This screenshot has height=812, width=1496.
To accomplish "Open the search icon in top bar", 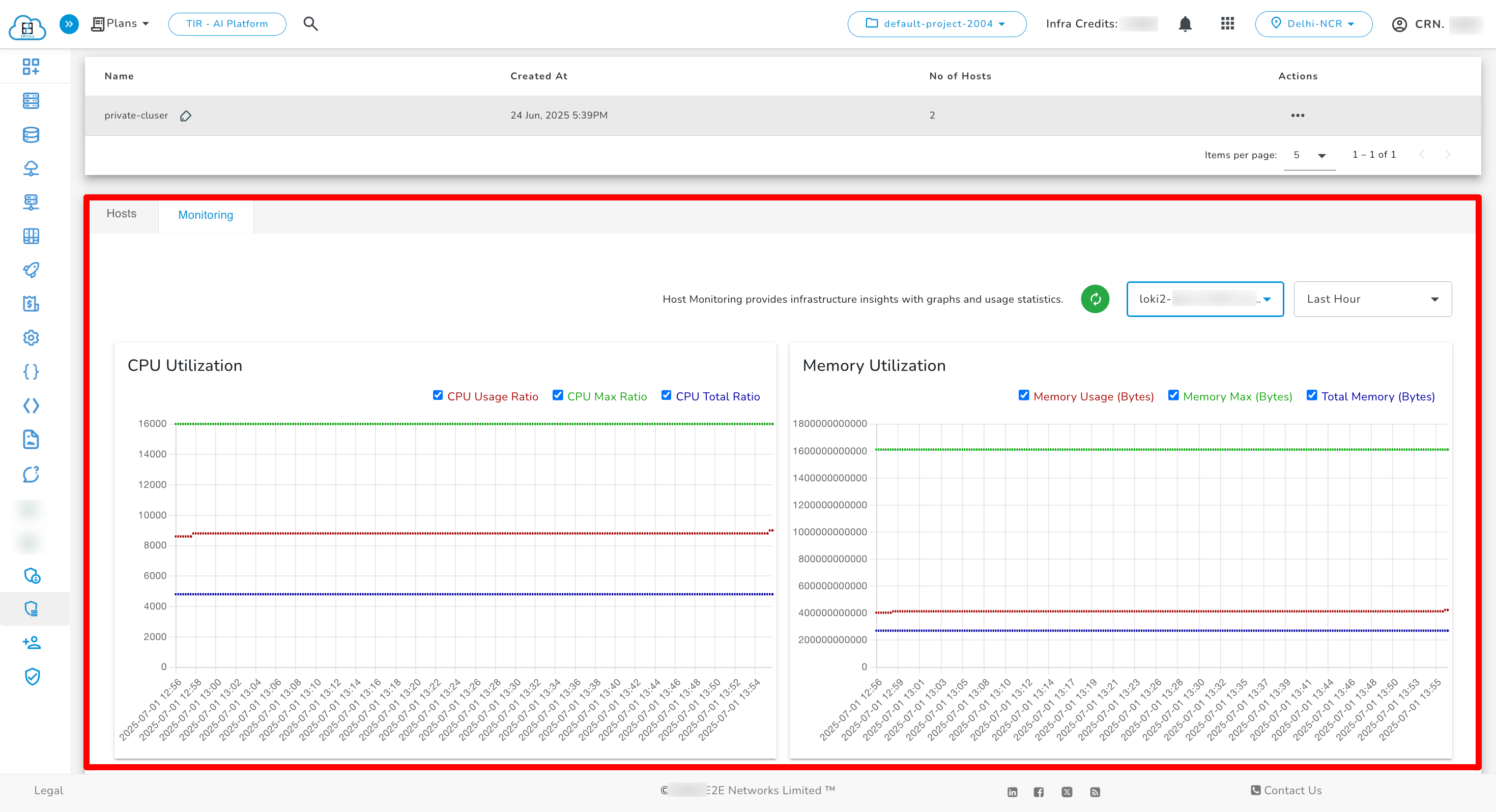I will pyautogui.click(x=311, y=24).
